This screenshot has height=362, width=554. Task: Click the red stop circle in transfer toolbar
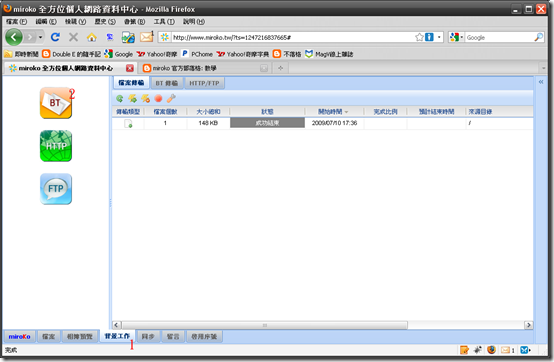[158, 99]
